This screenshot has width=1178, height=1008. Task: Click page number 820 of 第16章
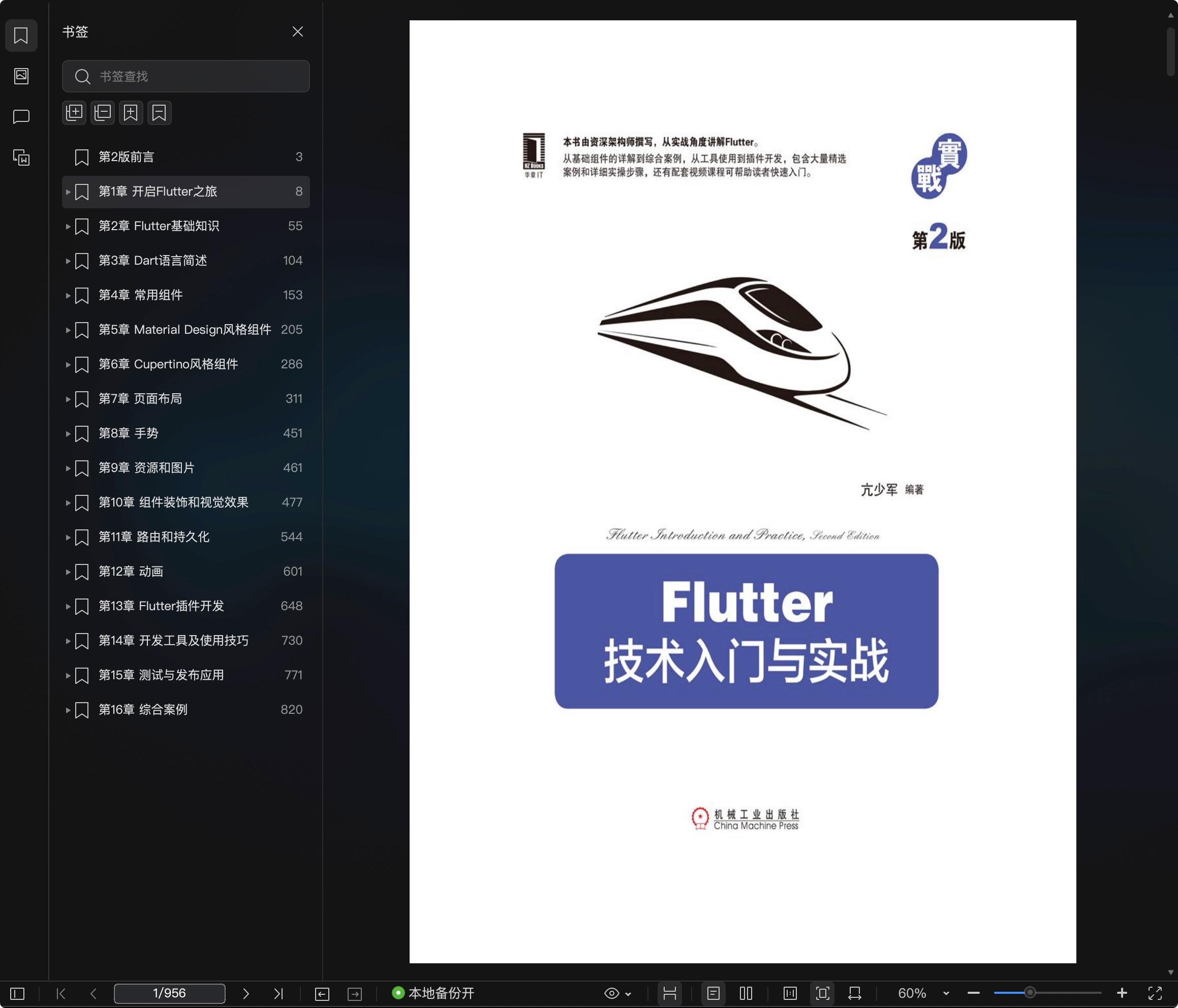pyautogui.click(x=291, y=710)
